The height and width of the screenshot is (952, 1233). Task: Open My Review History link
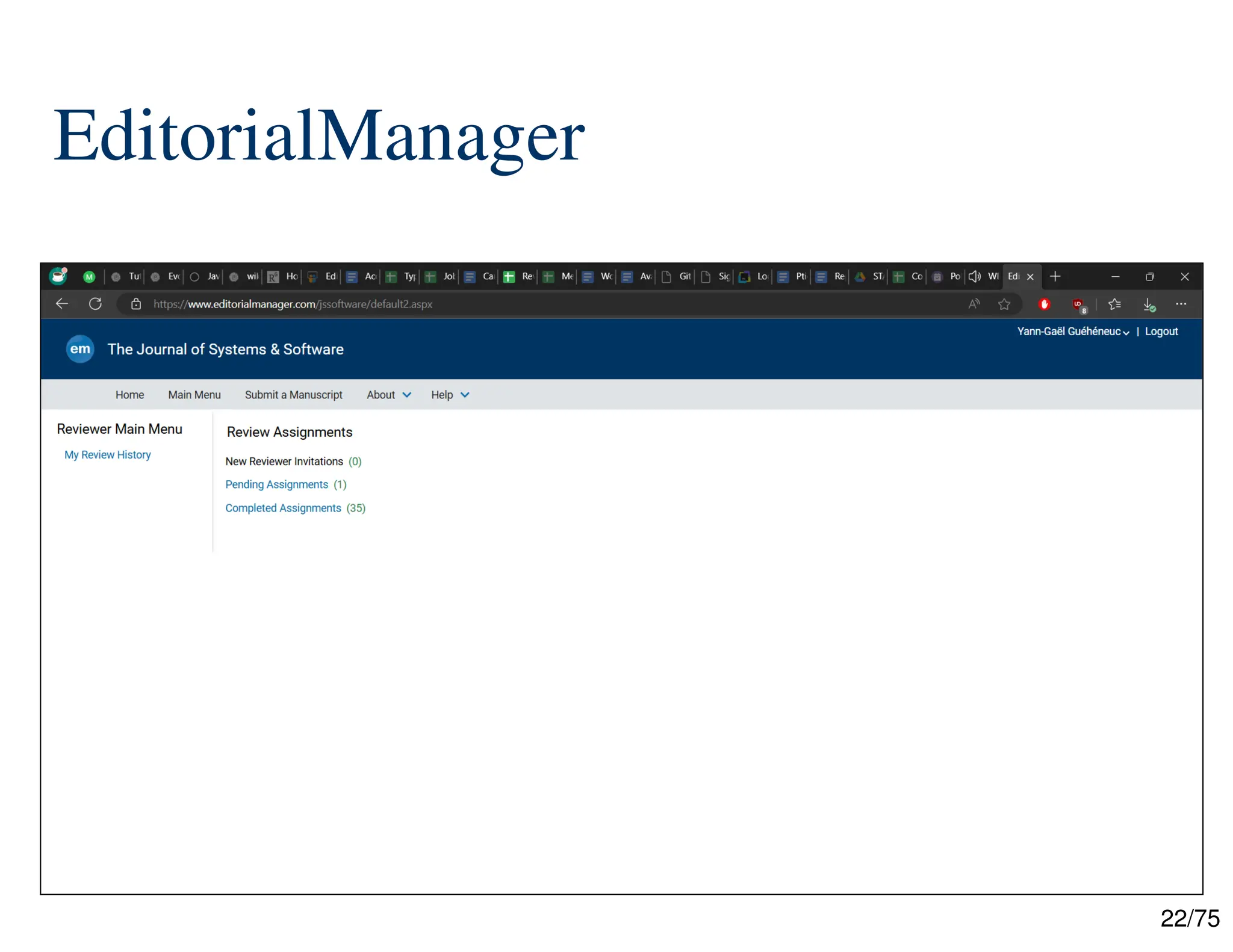[108, 455]
